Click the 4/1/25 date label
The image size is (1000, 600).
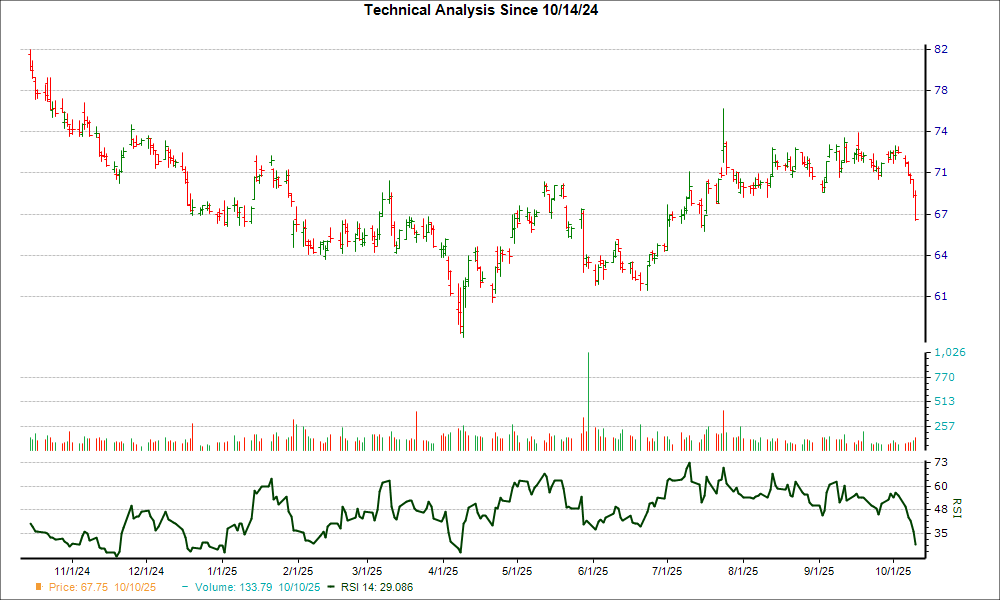click(443, 571)
